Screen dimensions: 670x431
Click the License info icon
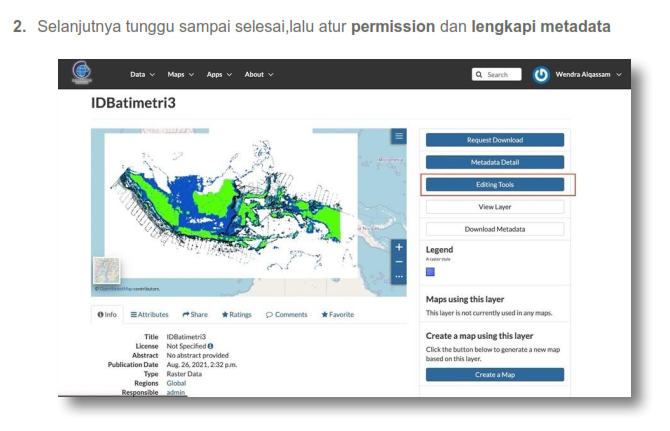pos(211,346)
